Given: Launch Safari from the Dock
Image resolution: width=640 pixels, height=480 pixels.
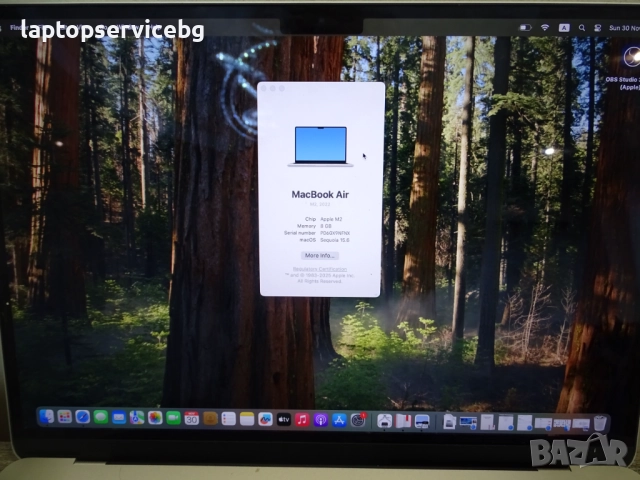Looking at the screenshot, I should tap(82, 417).
